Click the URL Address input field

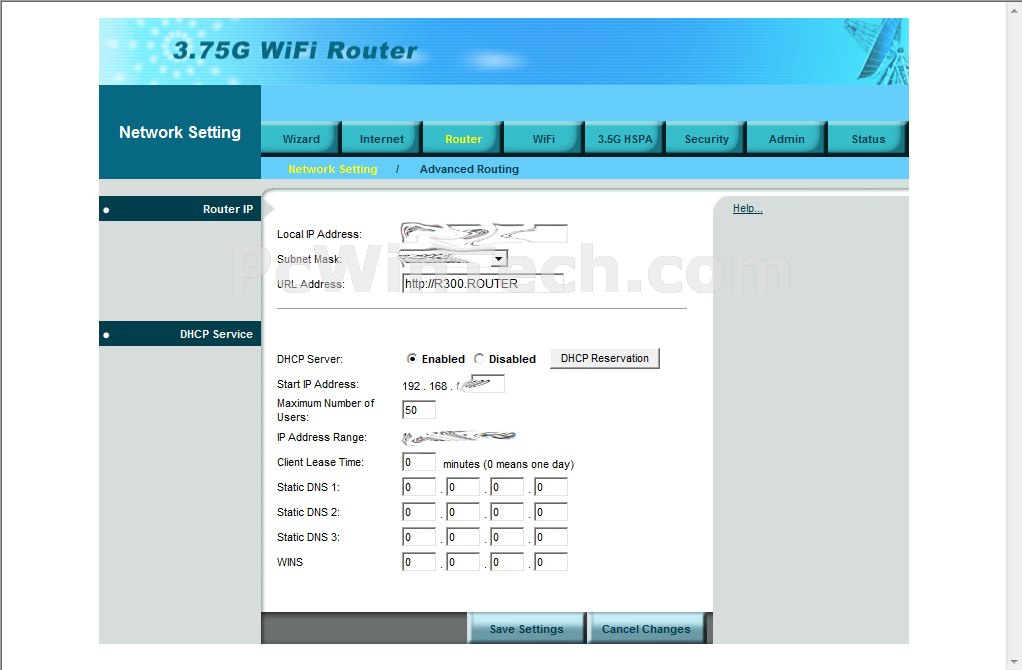pyautogui.click(x=483, y=284)
